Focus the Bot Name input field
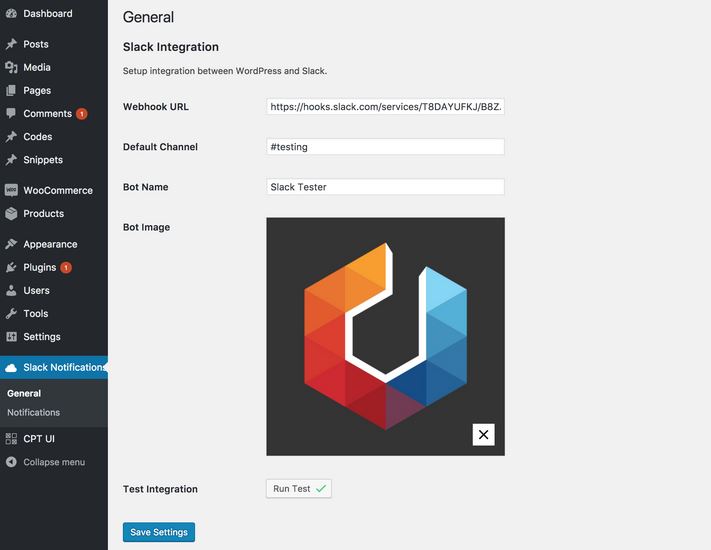The height and width of the screenshot is (550, 711). (x=385, y=187)
